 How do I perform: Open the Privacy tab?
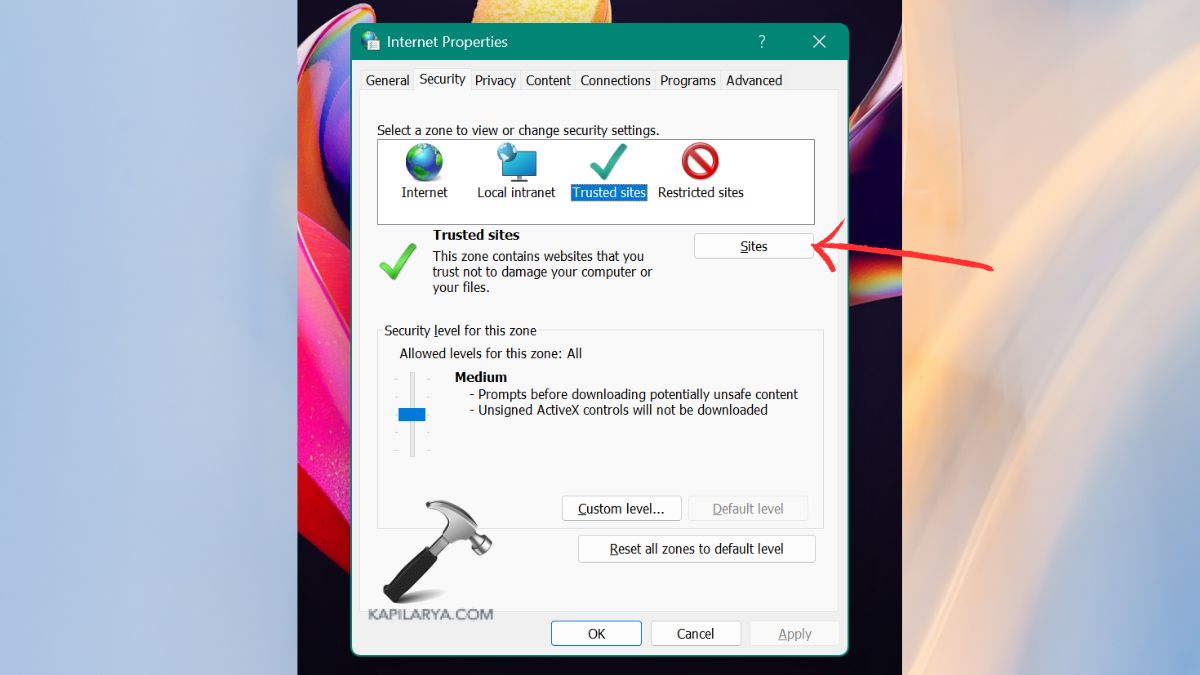pyautogui.click(x=495, y=80)
